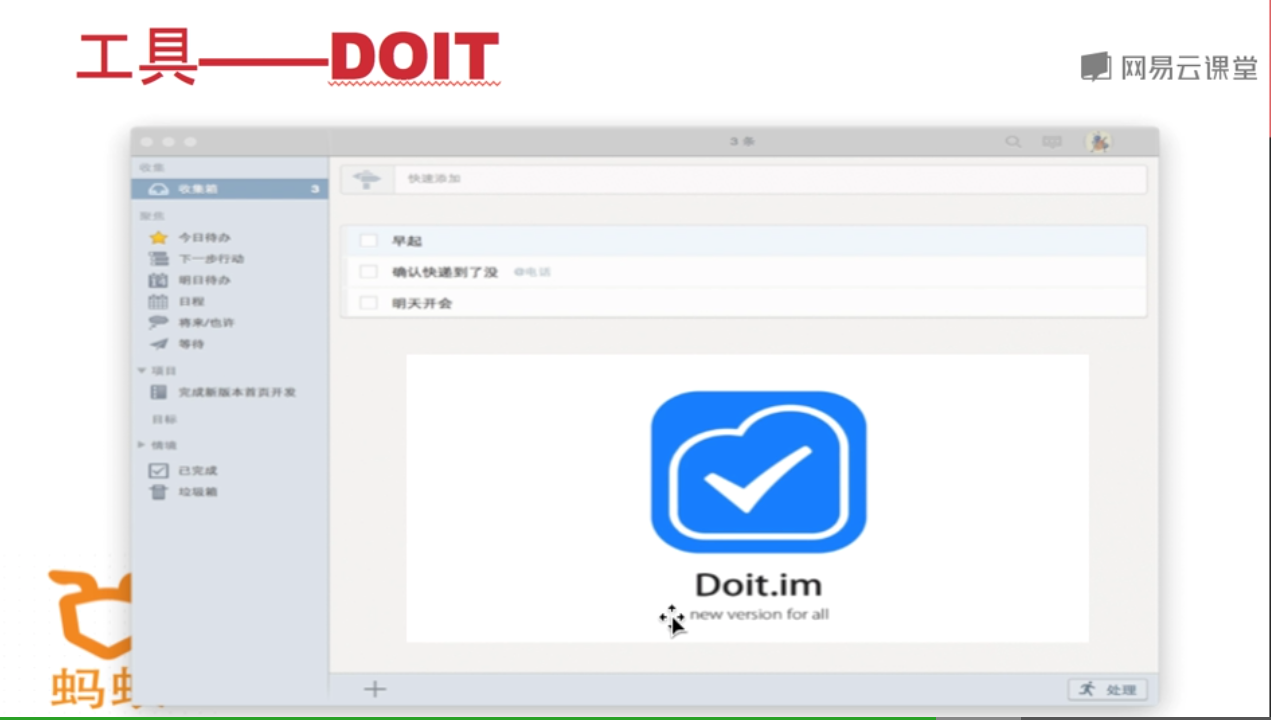This screenshot has width=1271, height=720.
Task: Click the signpost icon beside quick add
Action: tap(367, 179)
